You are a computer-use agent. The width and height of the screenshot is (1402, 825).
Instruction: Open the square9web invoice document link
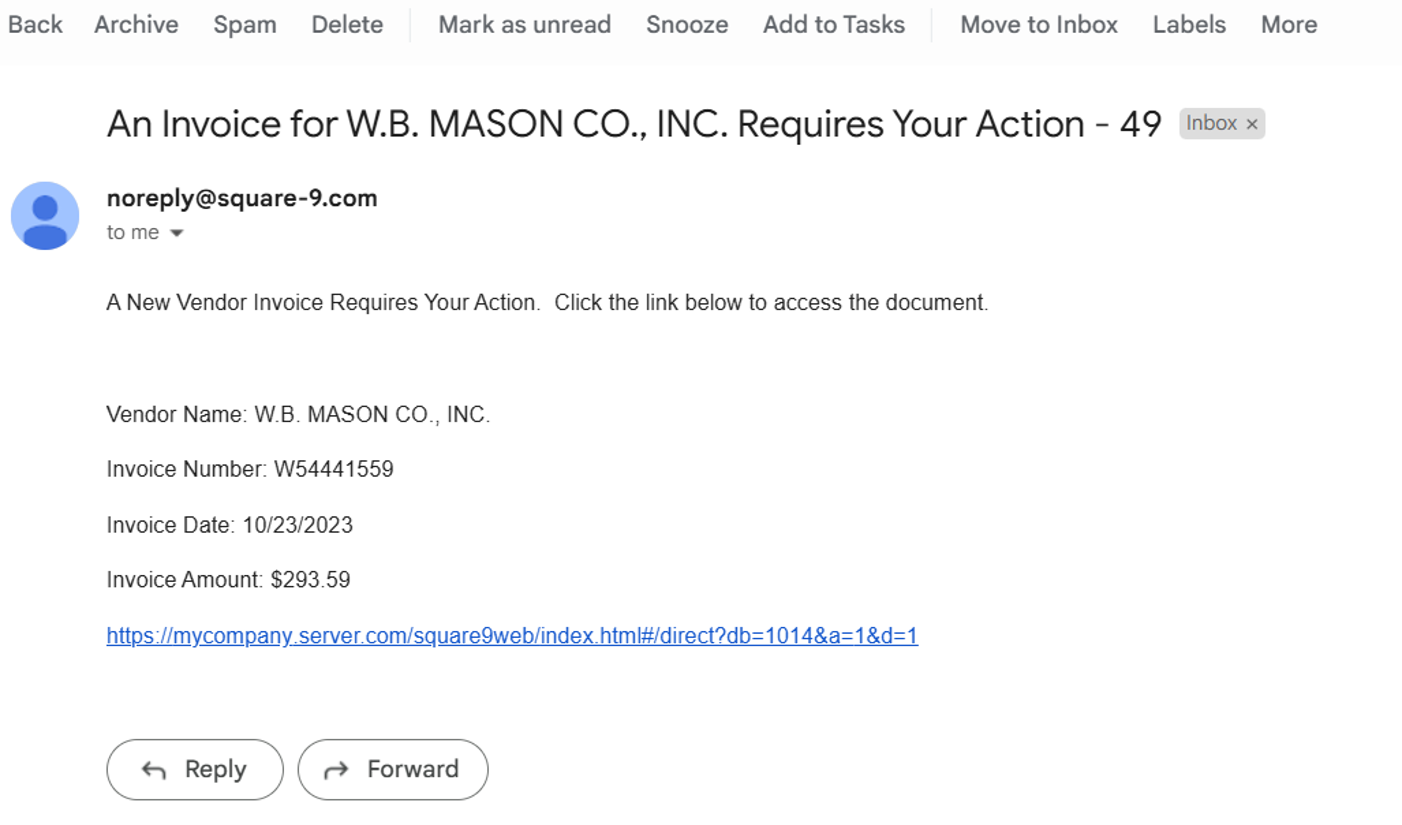tap(512, 636)
